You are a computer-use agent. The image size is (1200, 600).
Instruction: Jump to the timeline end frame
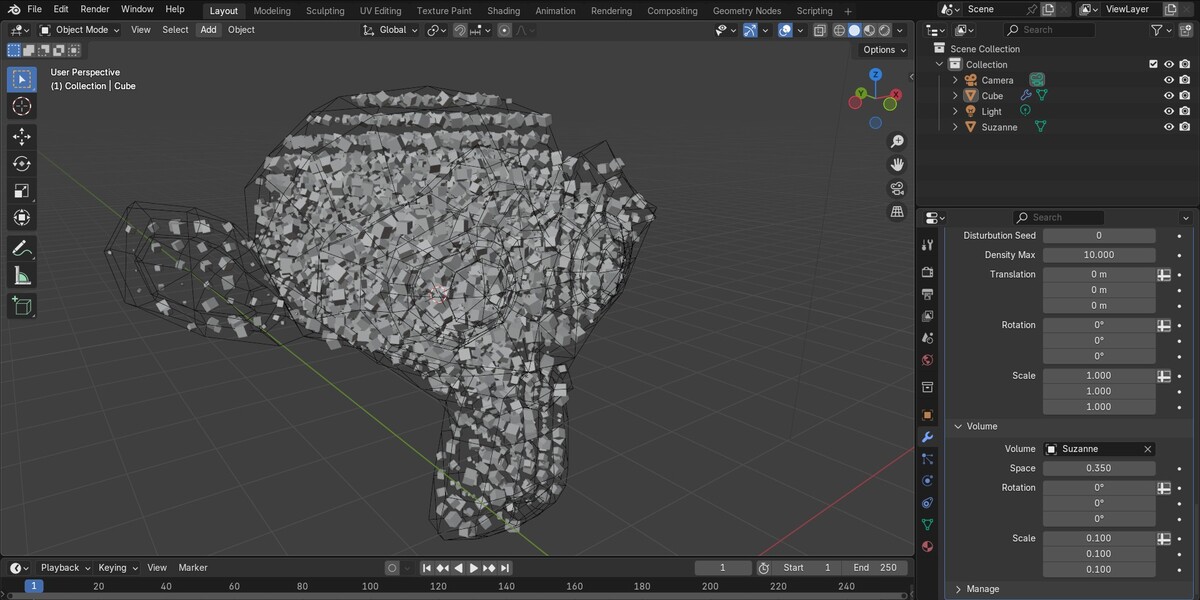tap(506, 568)
